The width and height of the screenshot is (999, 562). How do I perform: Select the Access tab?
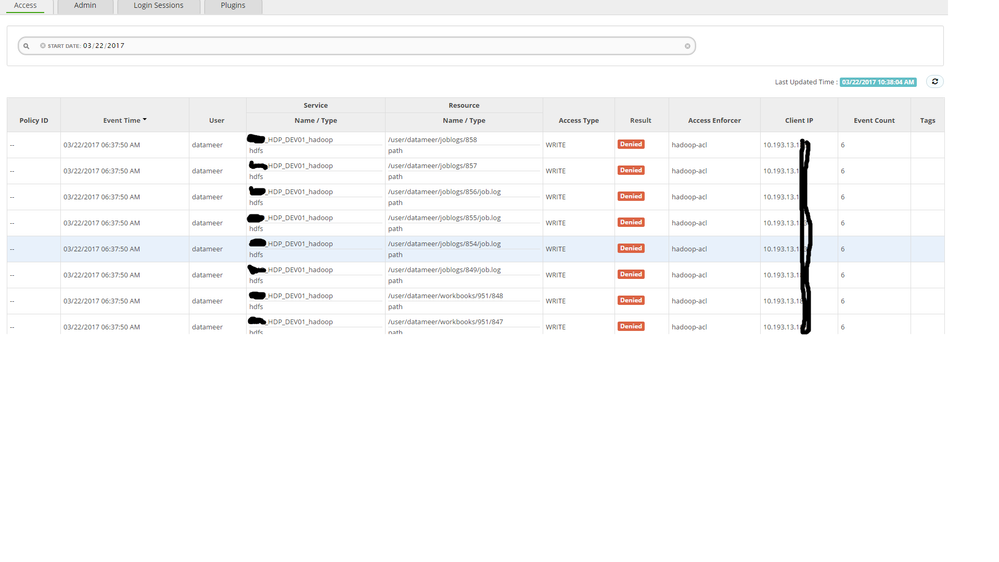point(25,6)
